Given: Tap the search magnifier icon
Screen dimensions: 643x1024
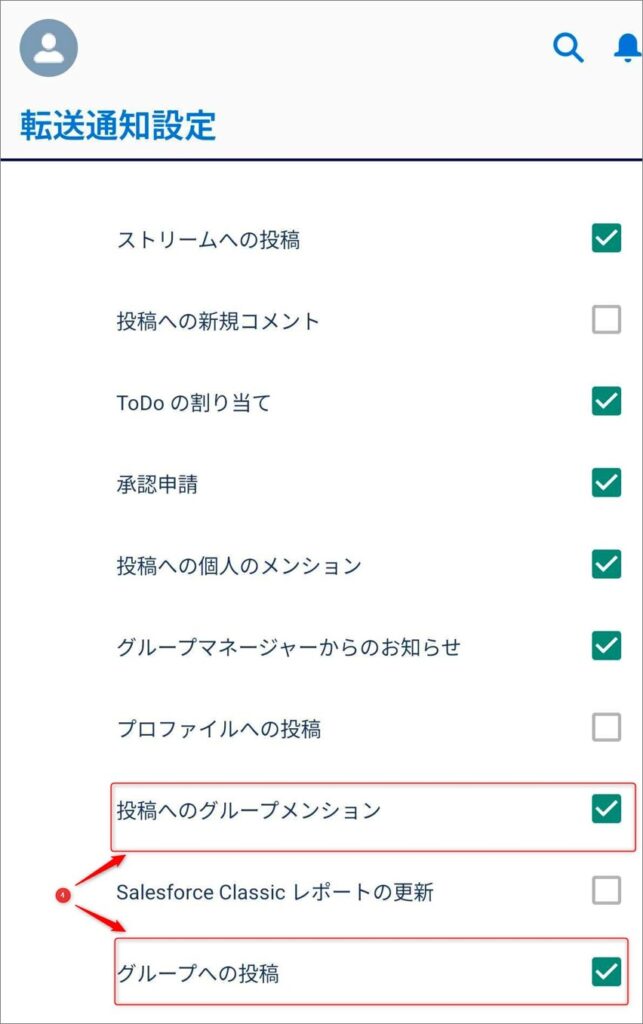Looking at the screenshot, I should pos(568,47).
